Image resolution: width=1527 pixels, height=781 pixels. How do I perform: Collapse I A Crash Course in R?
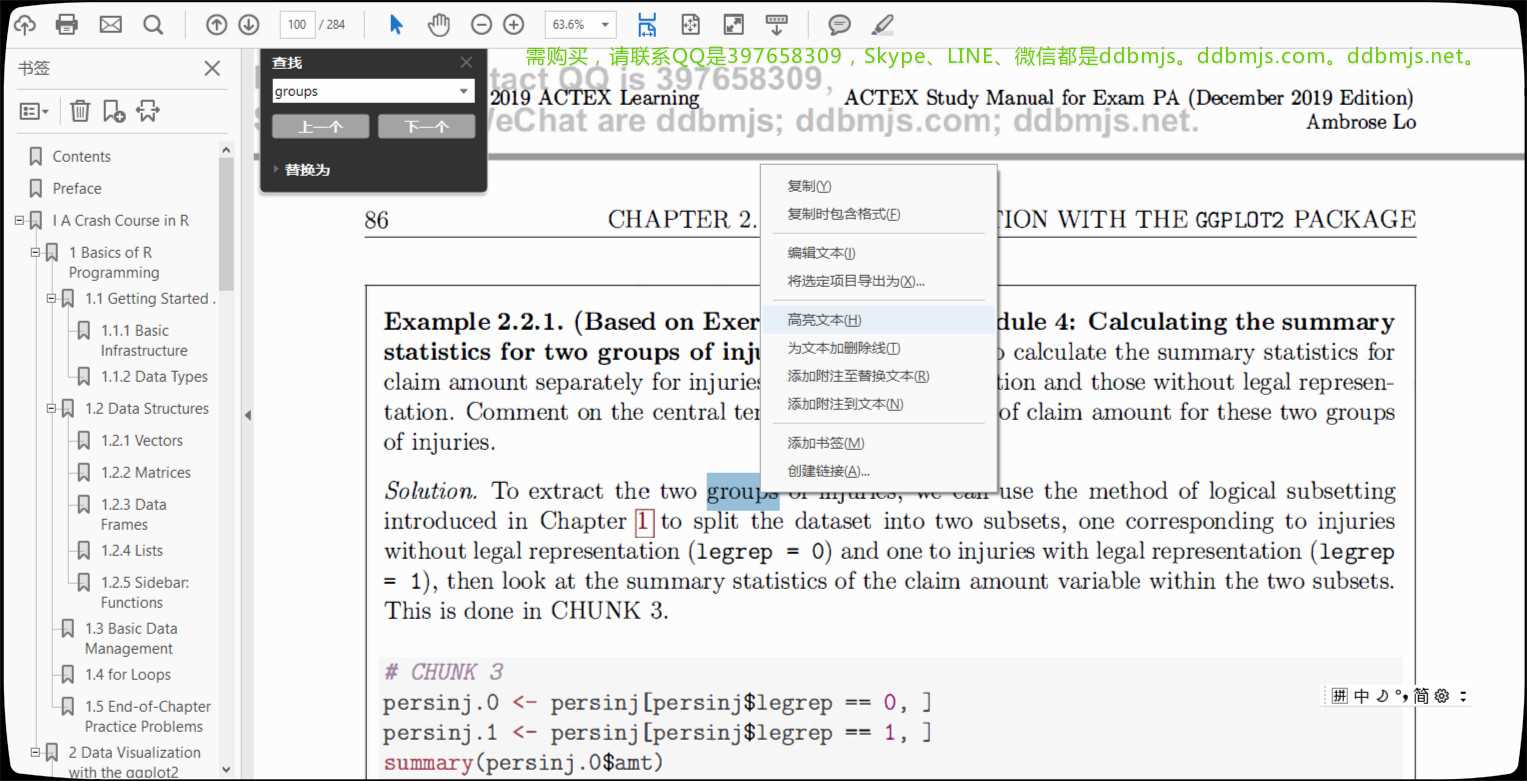coord(19,220)
